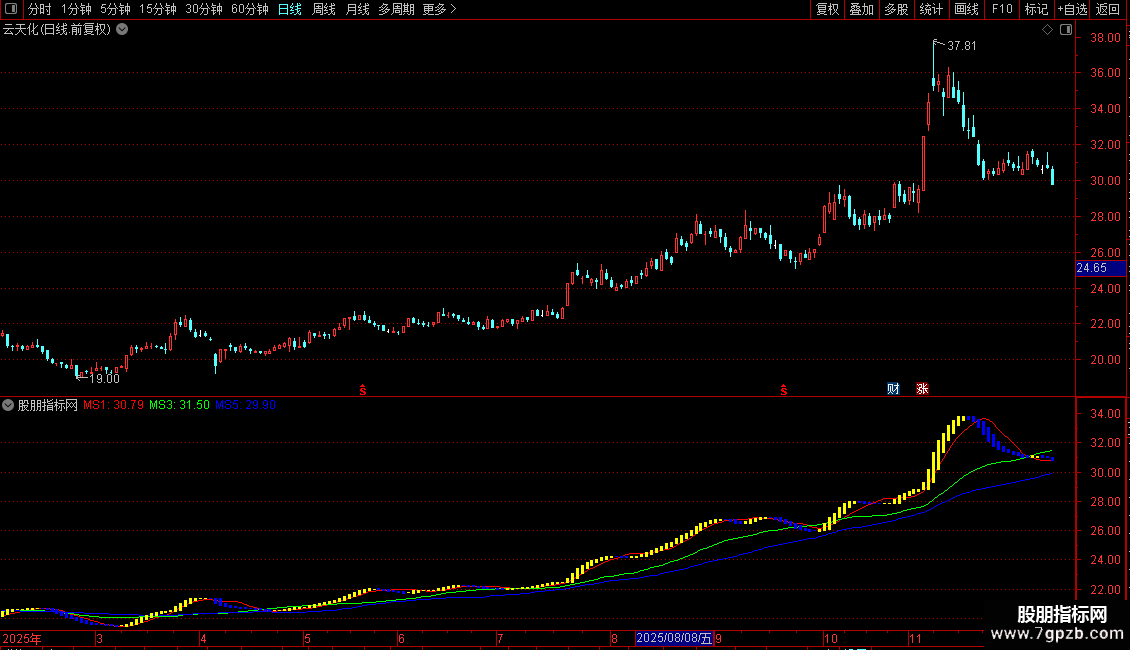
Task: Click the 2025年 label on the time axis
Action: coord(22,638)
